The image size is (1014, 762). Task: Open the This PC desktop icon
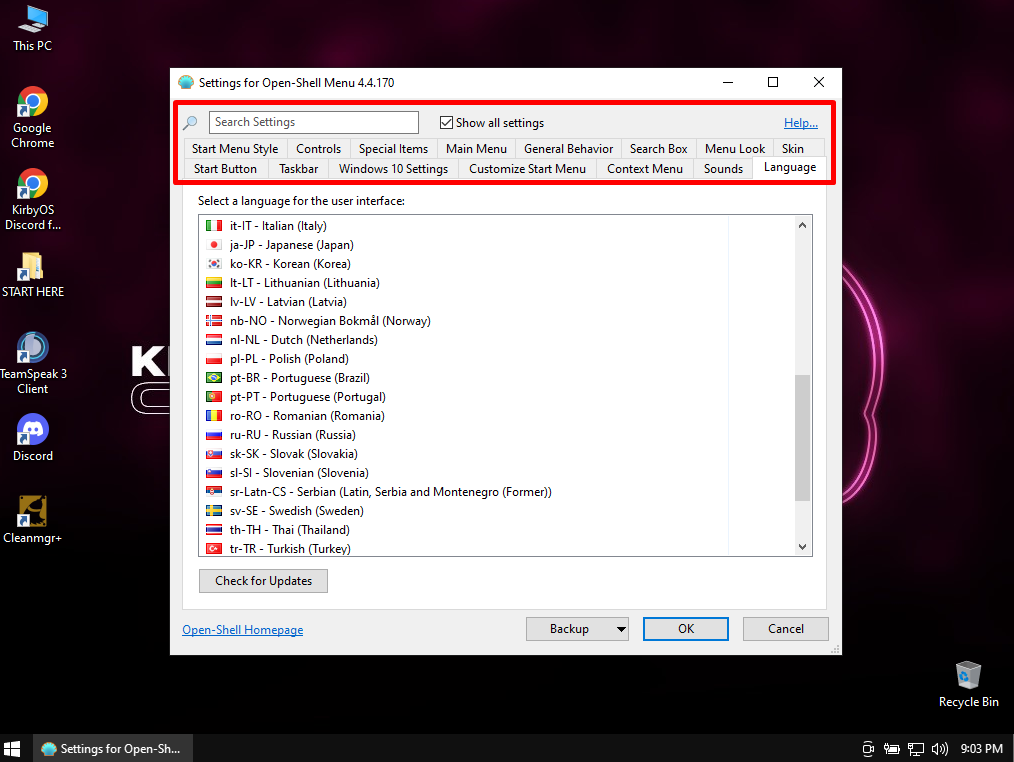coord(32,29)
